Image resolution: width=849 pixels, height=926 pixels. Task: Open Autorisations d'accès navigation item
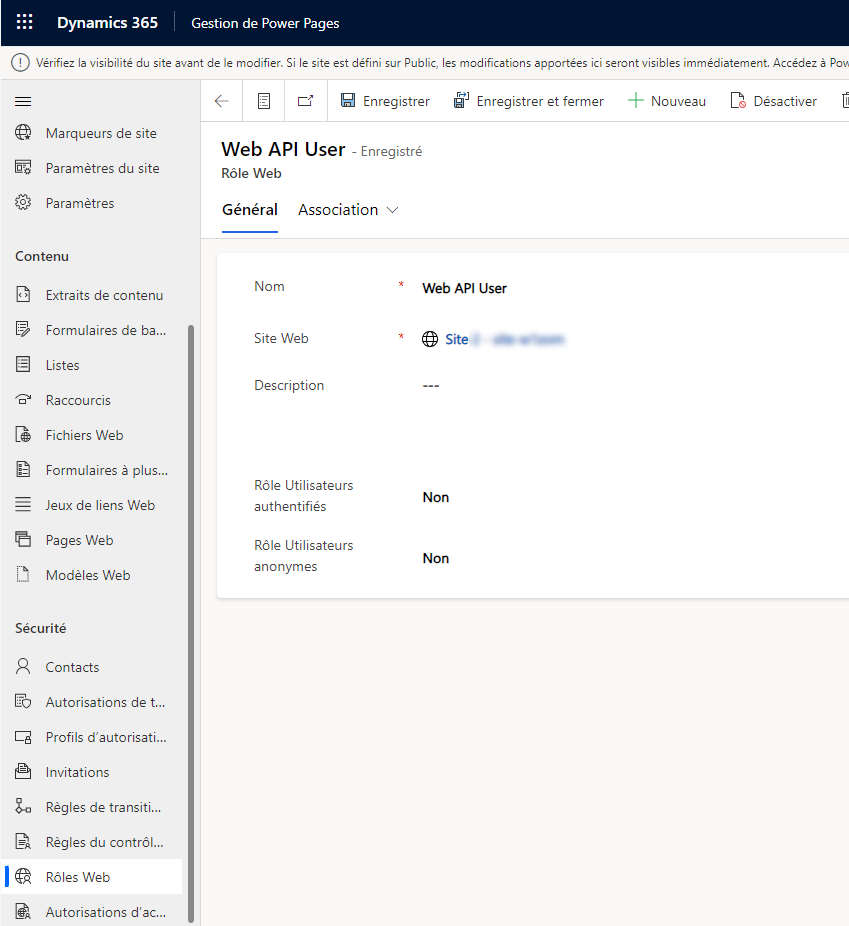[91, 912]
